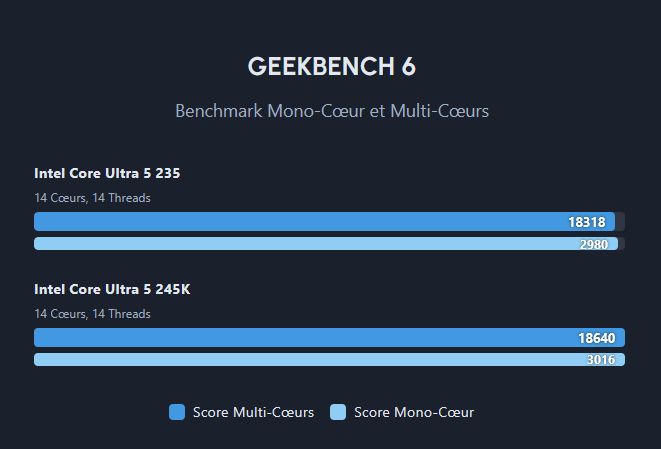661x449 pixels.
Task: Select the Ultra 5 235 multi-core bar
Action: tap(324, 221)
